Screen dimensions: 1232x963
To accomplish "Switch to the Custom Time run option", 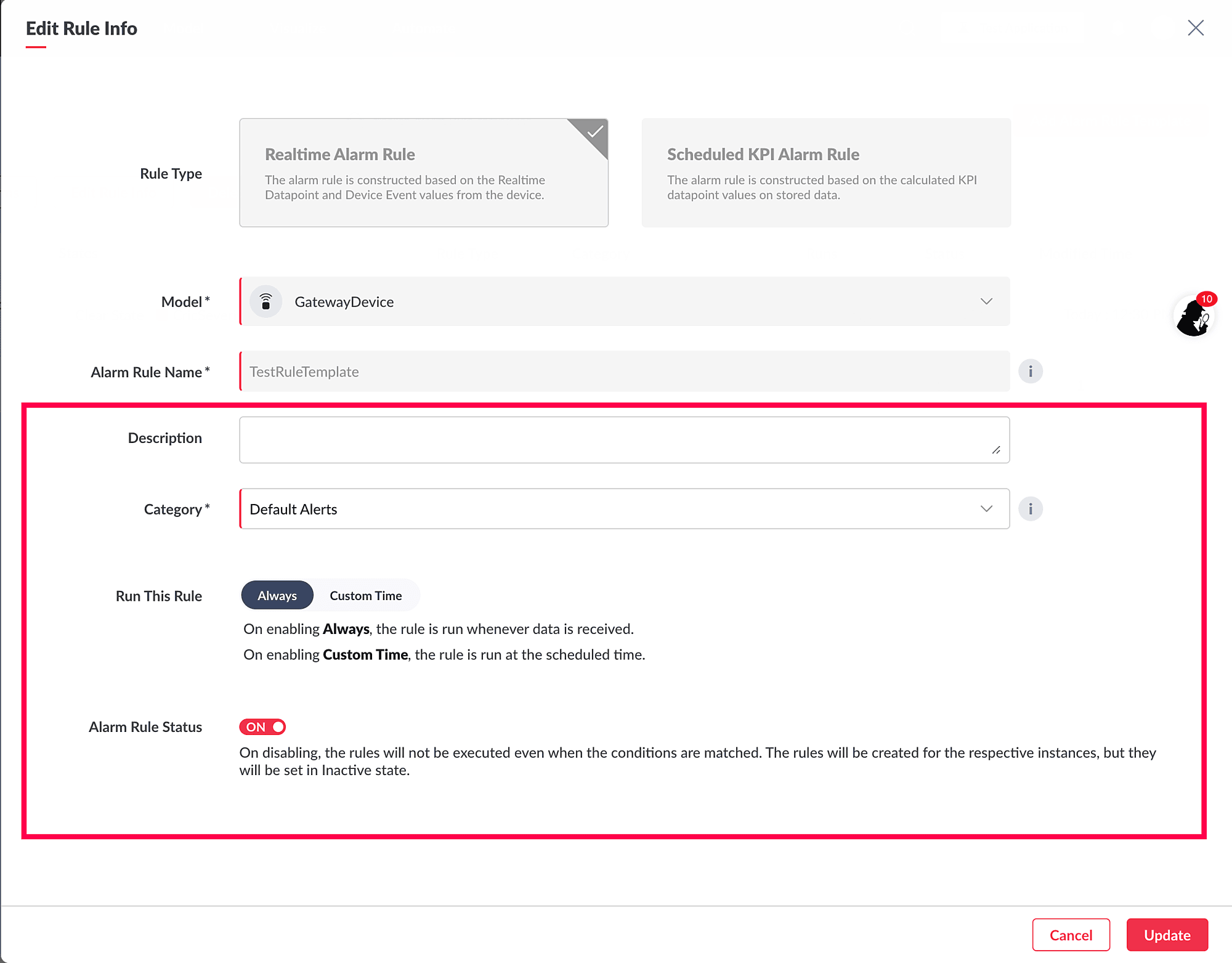I will coord(365,595).
